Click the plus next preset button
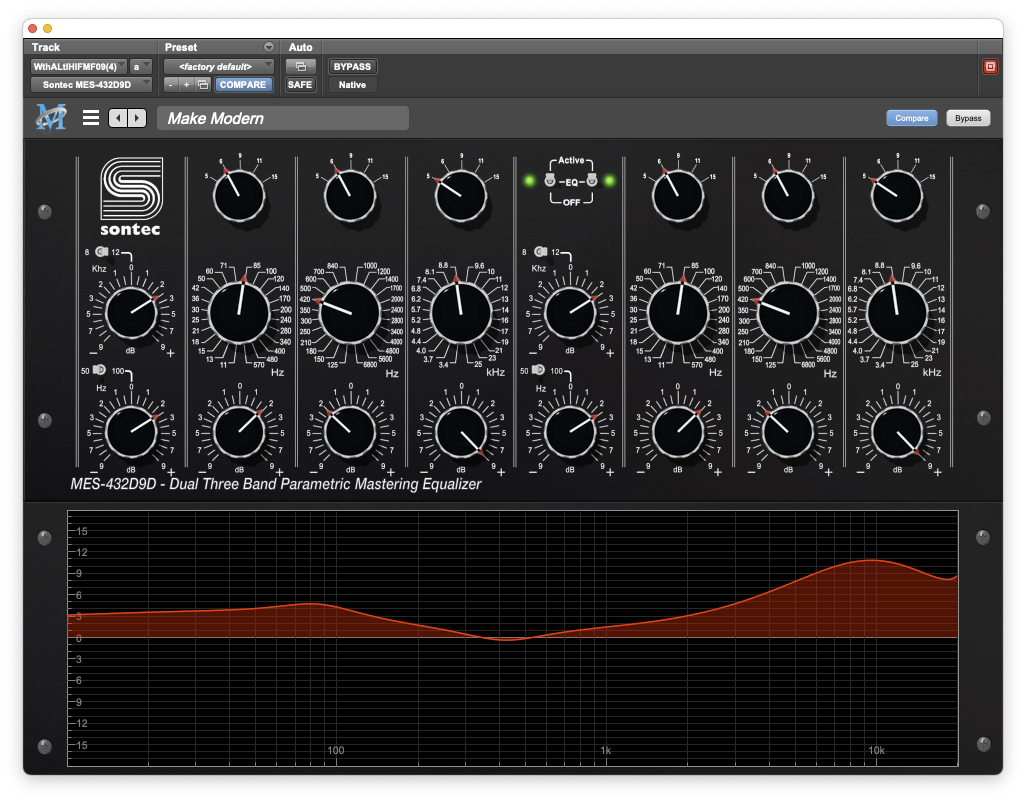This screenshot has height=802, width=1026. (186, 85)
